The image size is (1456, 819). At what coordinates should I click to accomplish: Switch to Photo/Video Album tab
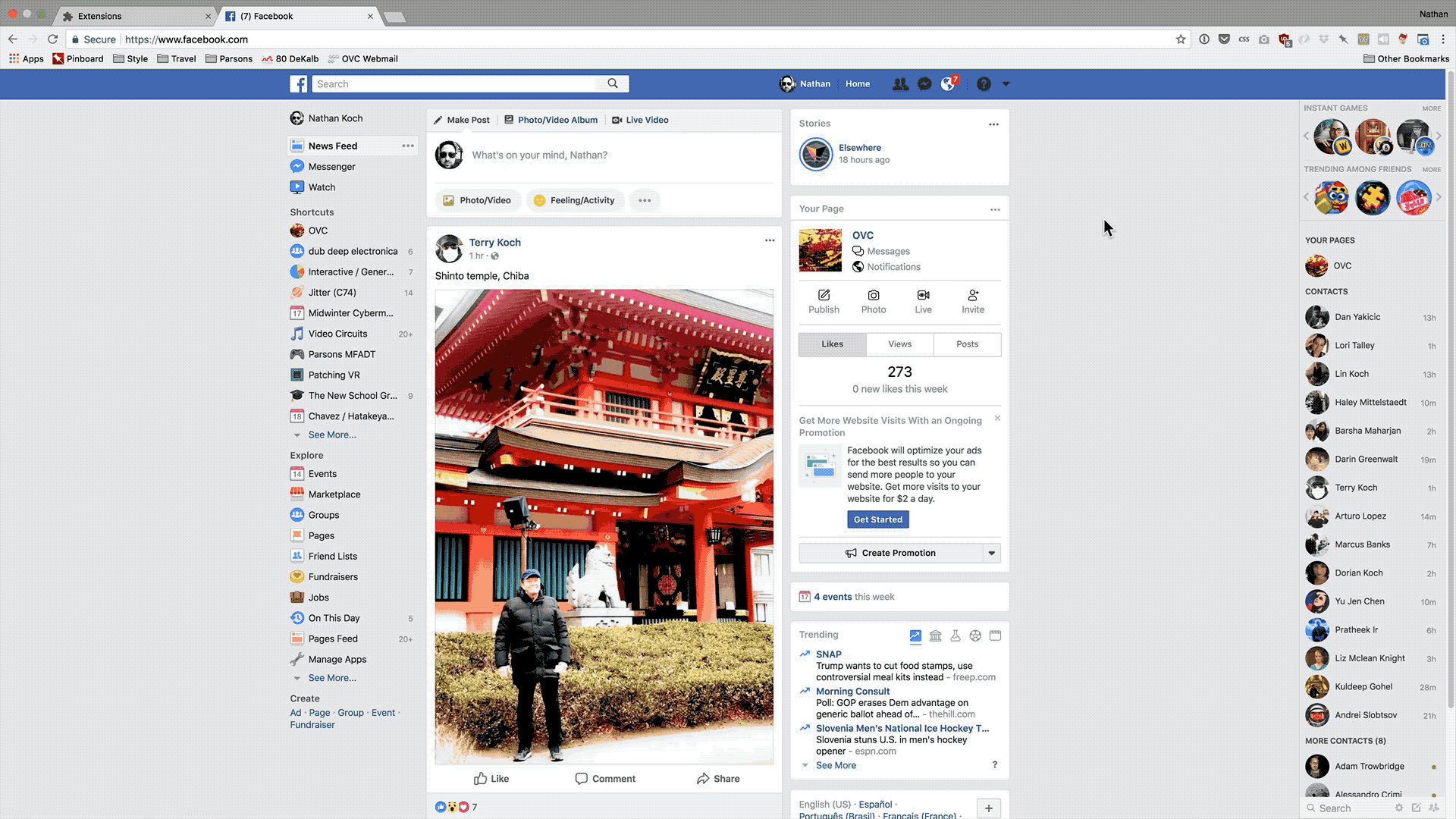pyautogui.click(x=551, y=121)
